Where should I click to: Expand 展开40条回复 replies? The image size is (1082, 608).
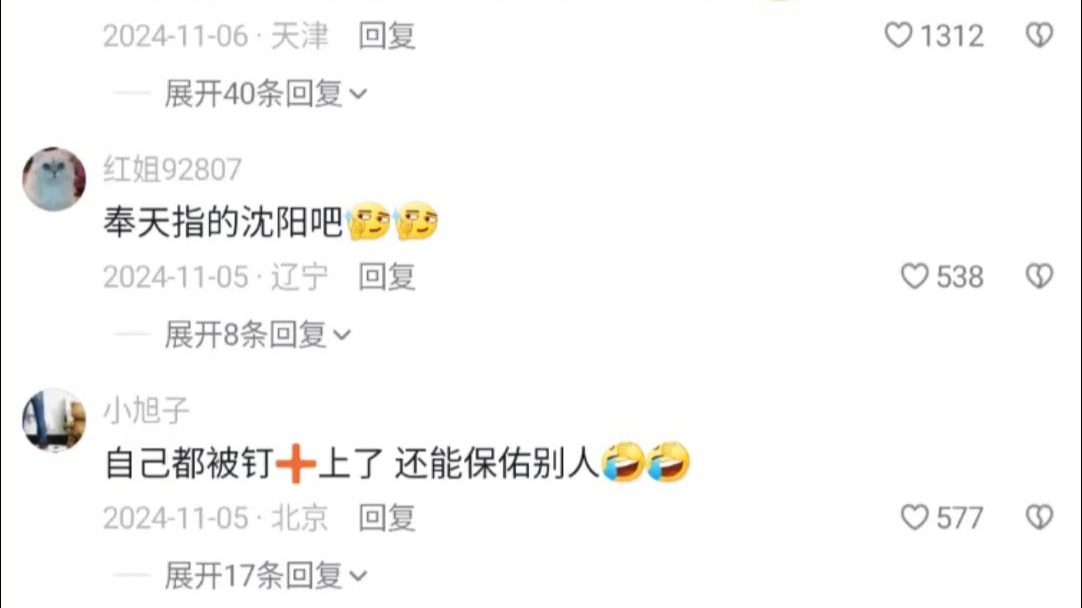point(265,93)
